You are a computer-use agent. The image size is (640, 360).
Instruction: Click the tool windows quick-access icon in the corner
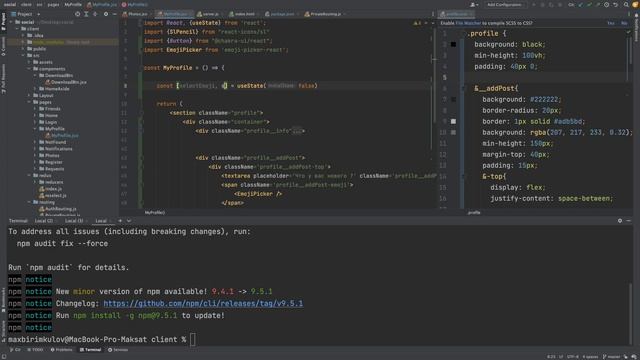pyautogui.click(x=3, y=356)
